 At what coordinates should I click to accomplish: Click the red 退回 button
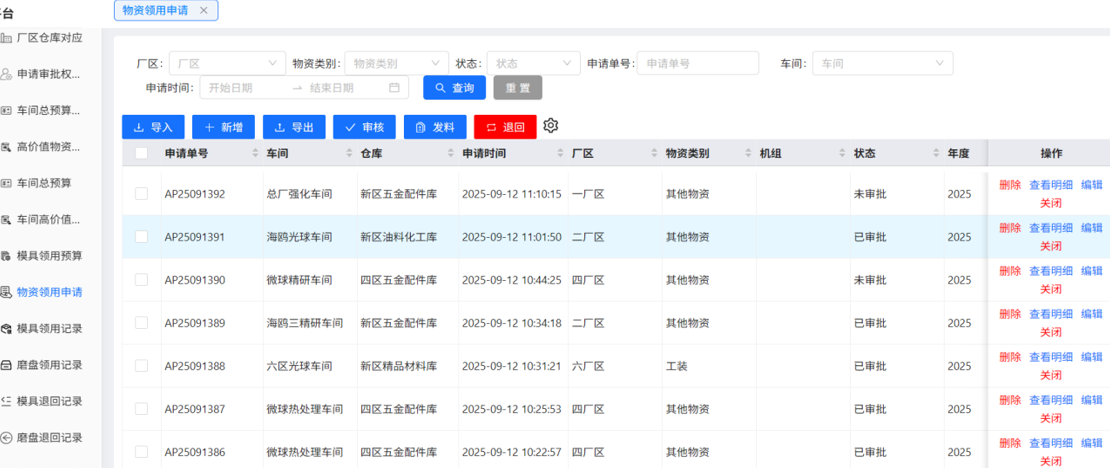(x=504, y=127)
